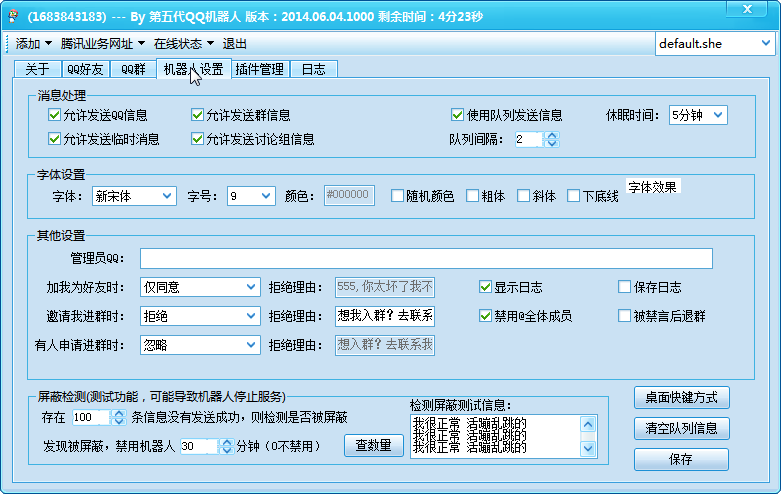Increase failed message count via up arrow

click(119, 413)
